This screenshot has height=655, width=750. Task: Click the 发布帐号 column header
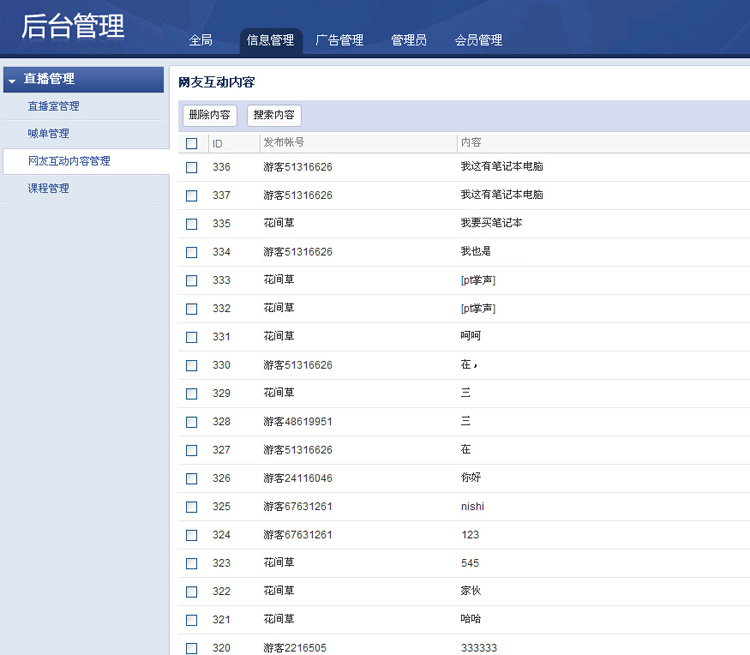pos(284,143)
